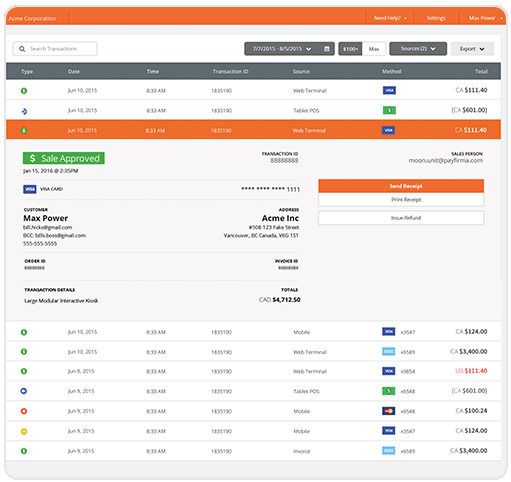Open Settings in the top bar
This screenshot has height=482, width=511.
[436, 18]
